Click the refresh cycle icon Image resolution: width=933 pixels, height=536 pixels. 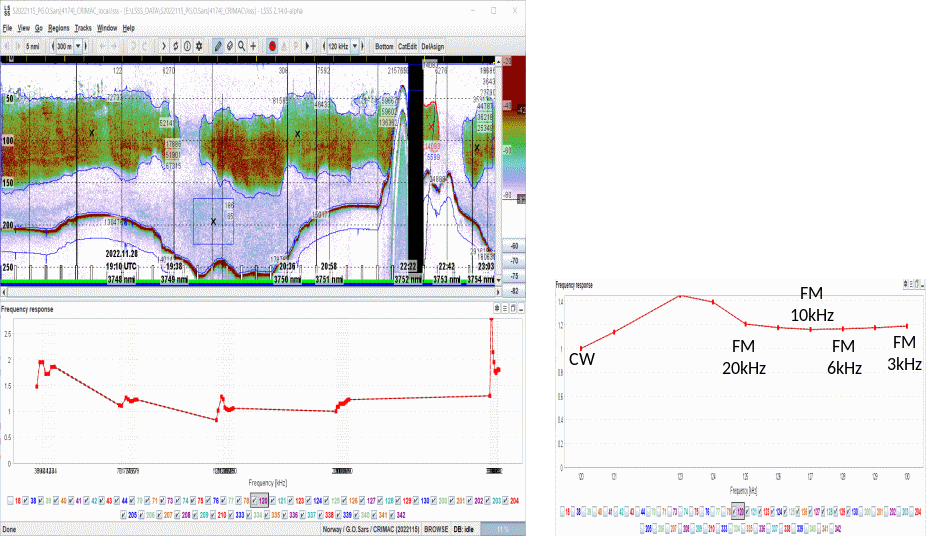pos(176,46)
